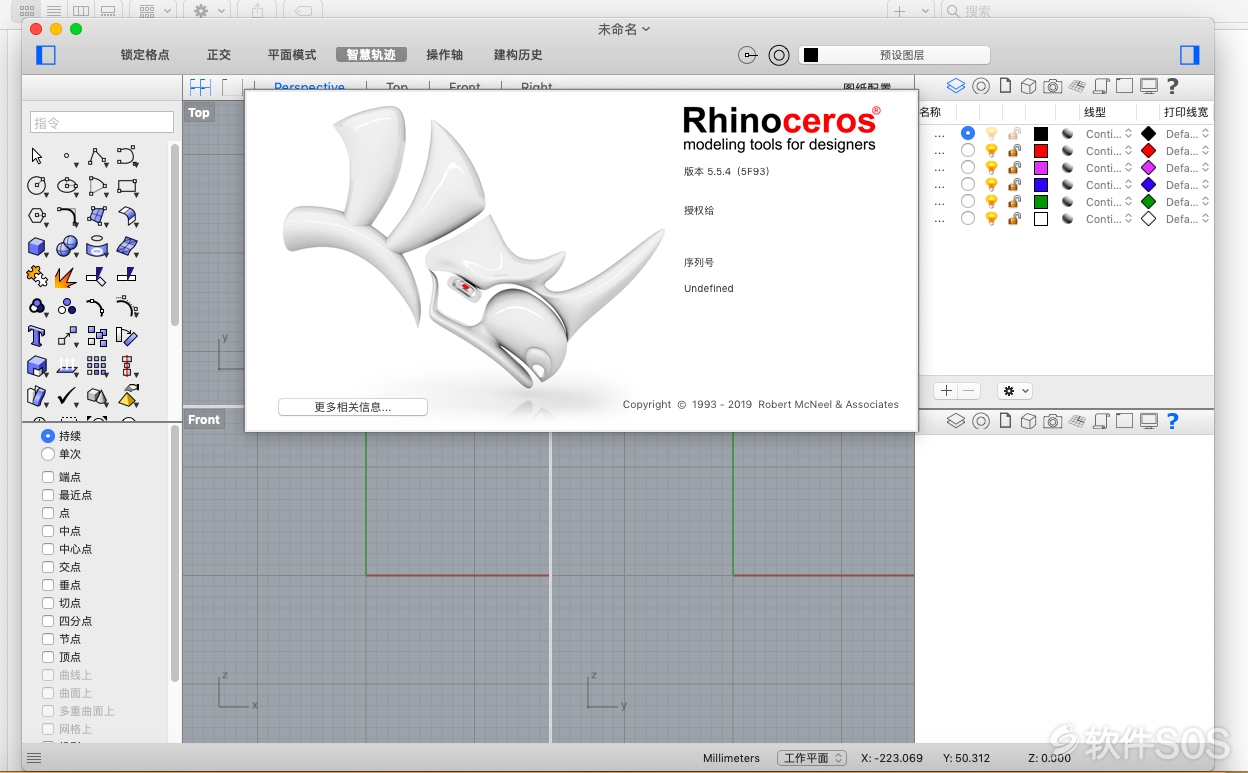
Task: Toggle 平面模式 planar mode
Action: (x=292, y=55)
